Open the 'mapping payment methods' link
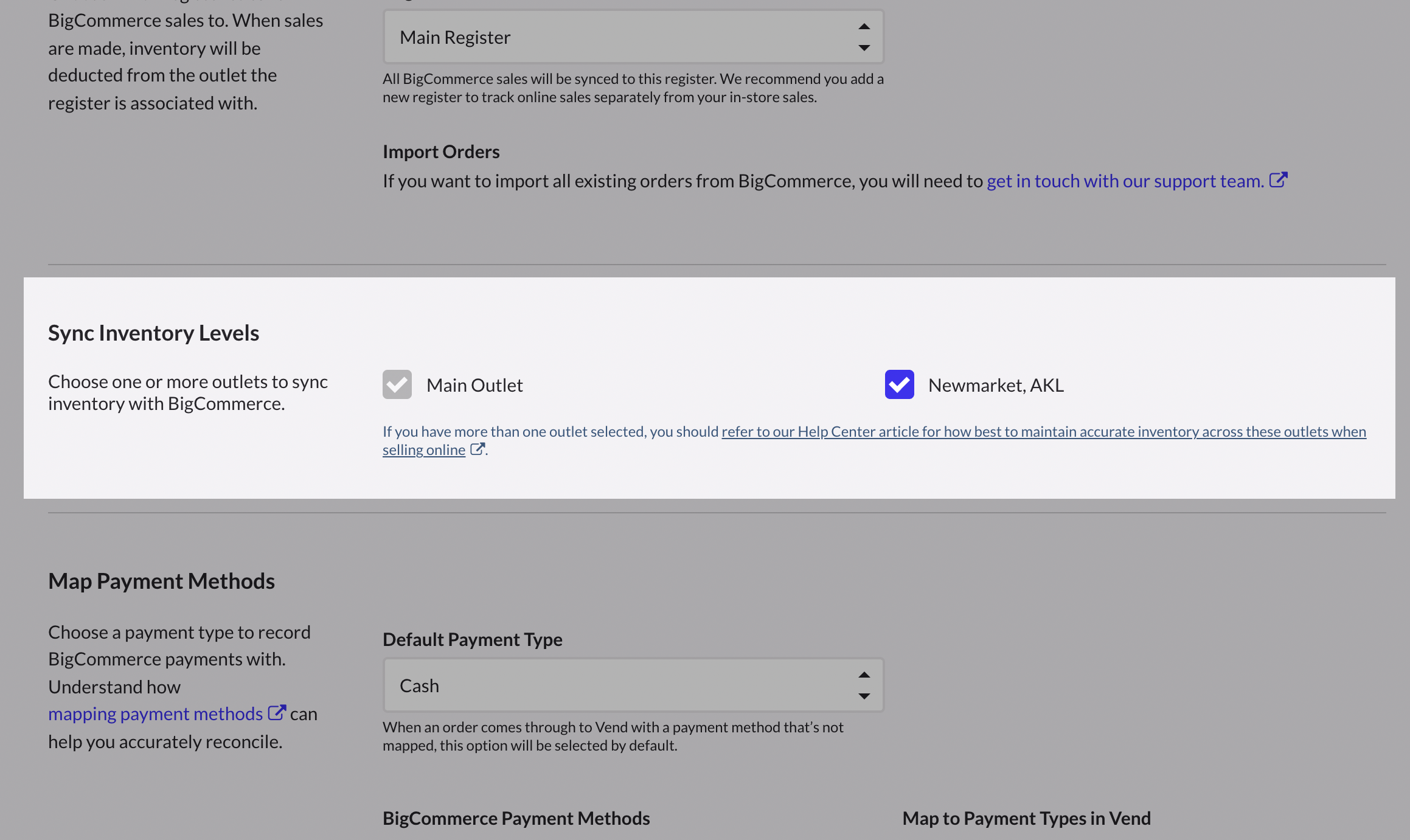This screenshot has width=1410, height=840. pos(155,713)
